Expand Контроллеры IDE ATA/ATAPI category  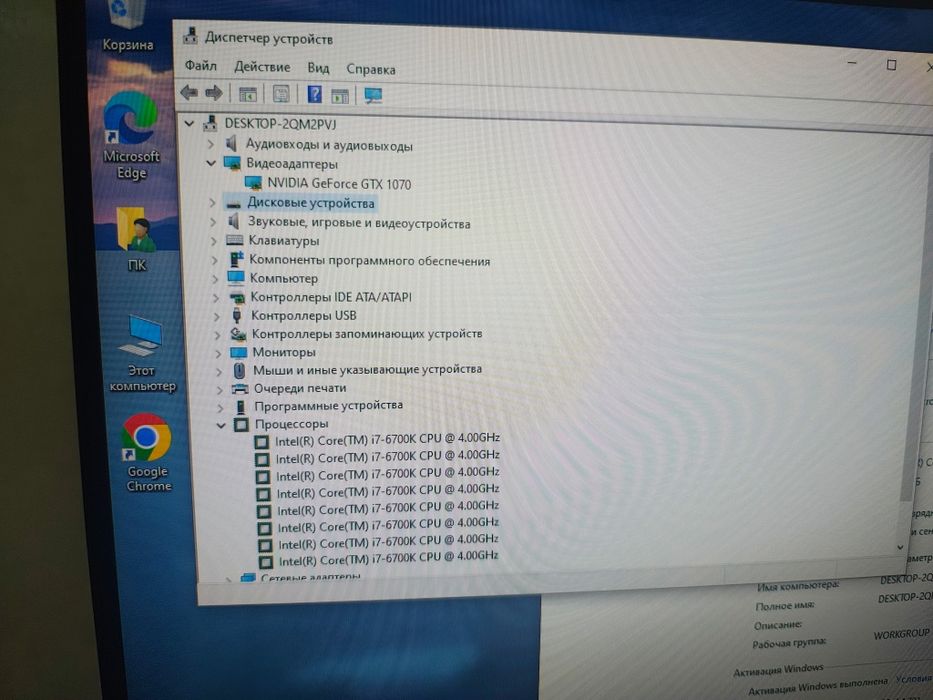(216, 297)
